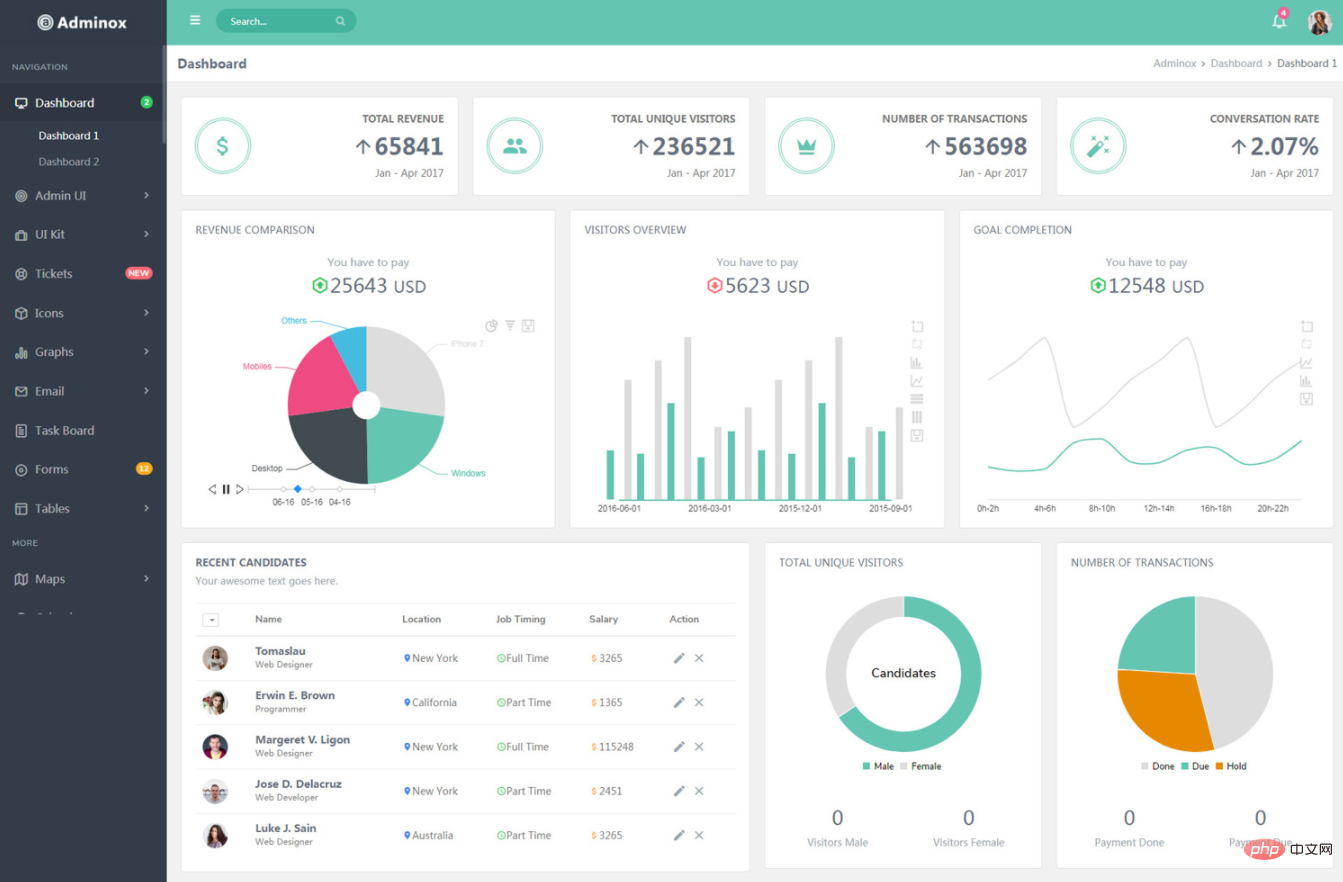Viewport: 1343px width, 882px height.
Task: Click the Adminox logo
Action: [x=83, y=22]
